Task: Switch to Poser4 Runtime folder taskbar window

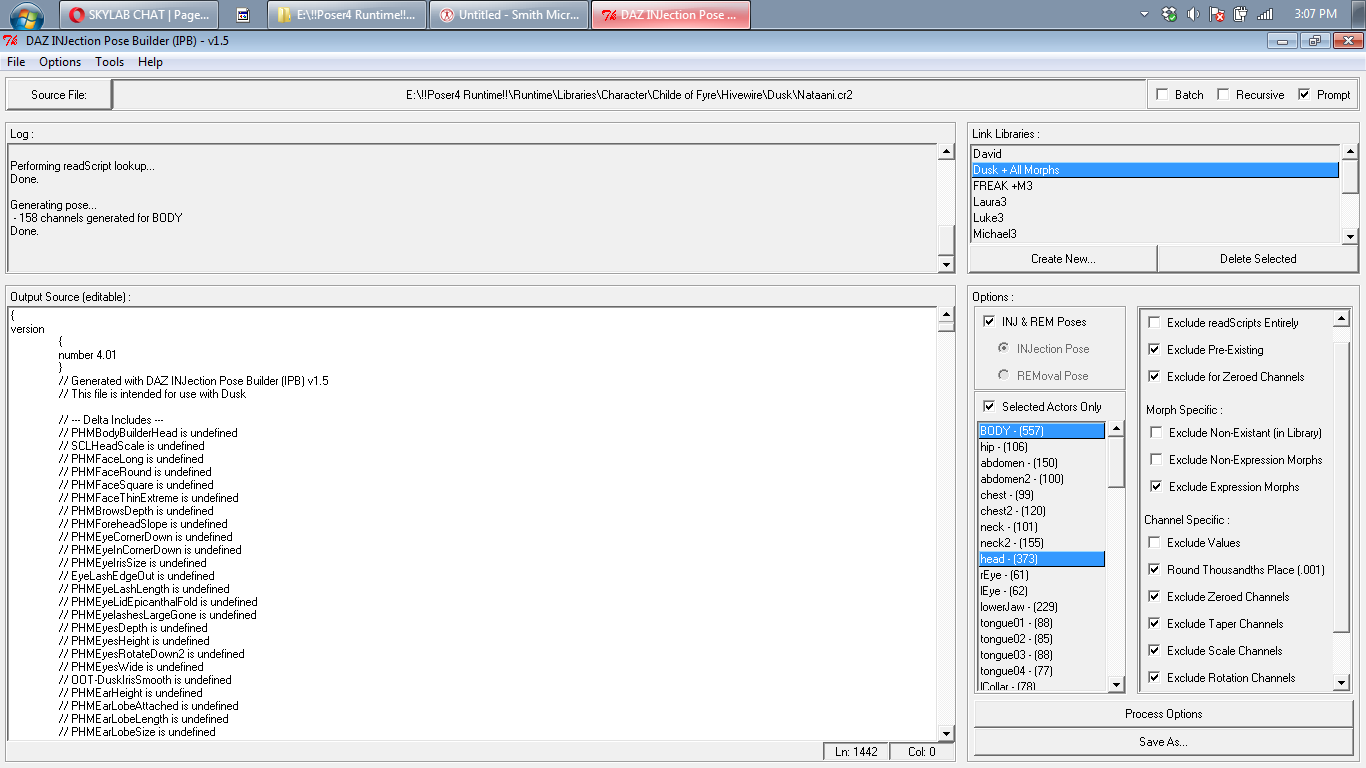Action: 347,15
